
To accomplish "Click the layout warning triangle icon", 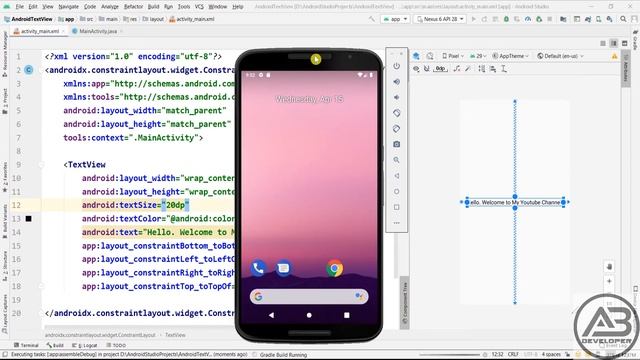I will [x=614, y=56].
